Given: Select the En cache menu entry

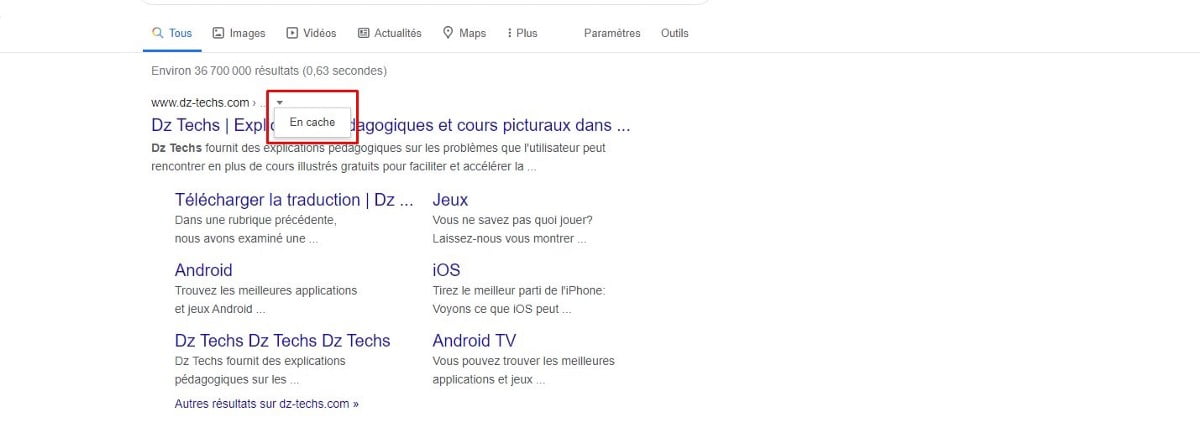Looking at the screenshot, I should (312, 122).
